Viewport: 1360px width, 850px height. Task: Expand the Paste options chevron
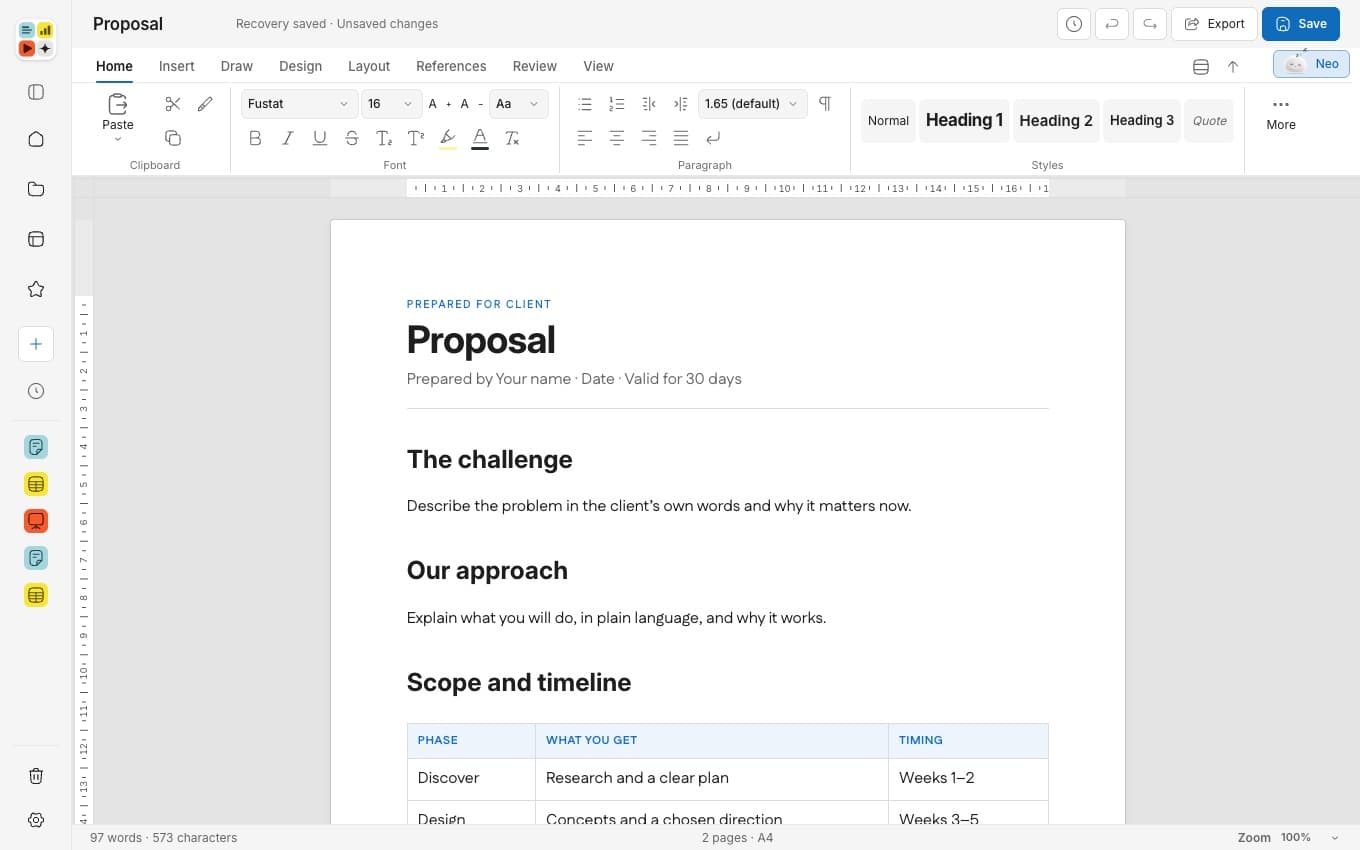pyautogui.click(x=118, y=140)
